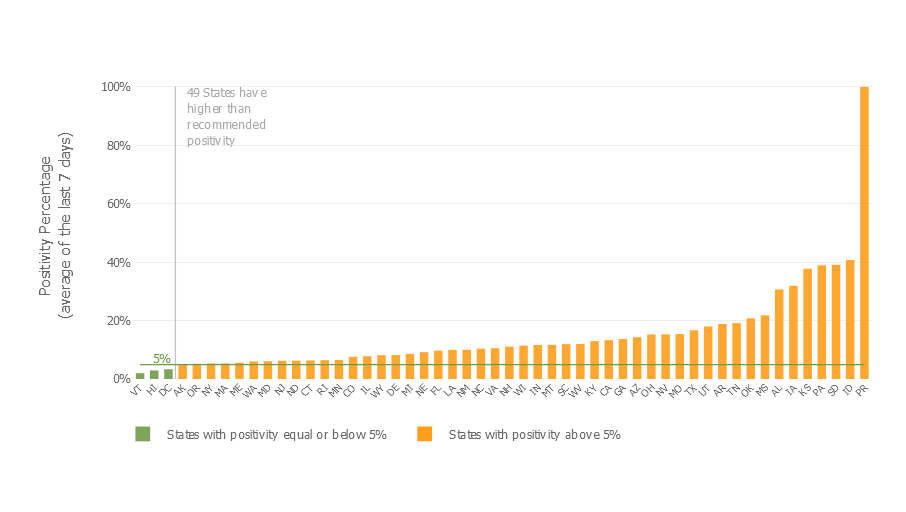Select the green DC bar
The height and width of the screenshot is (512, 906).
pyautogui.click(x=168, y=374)
